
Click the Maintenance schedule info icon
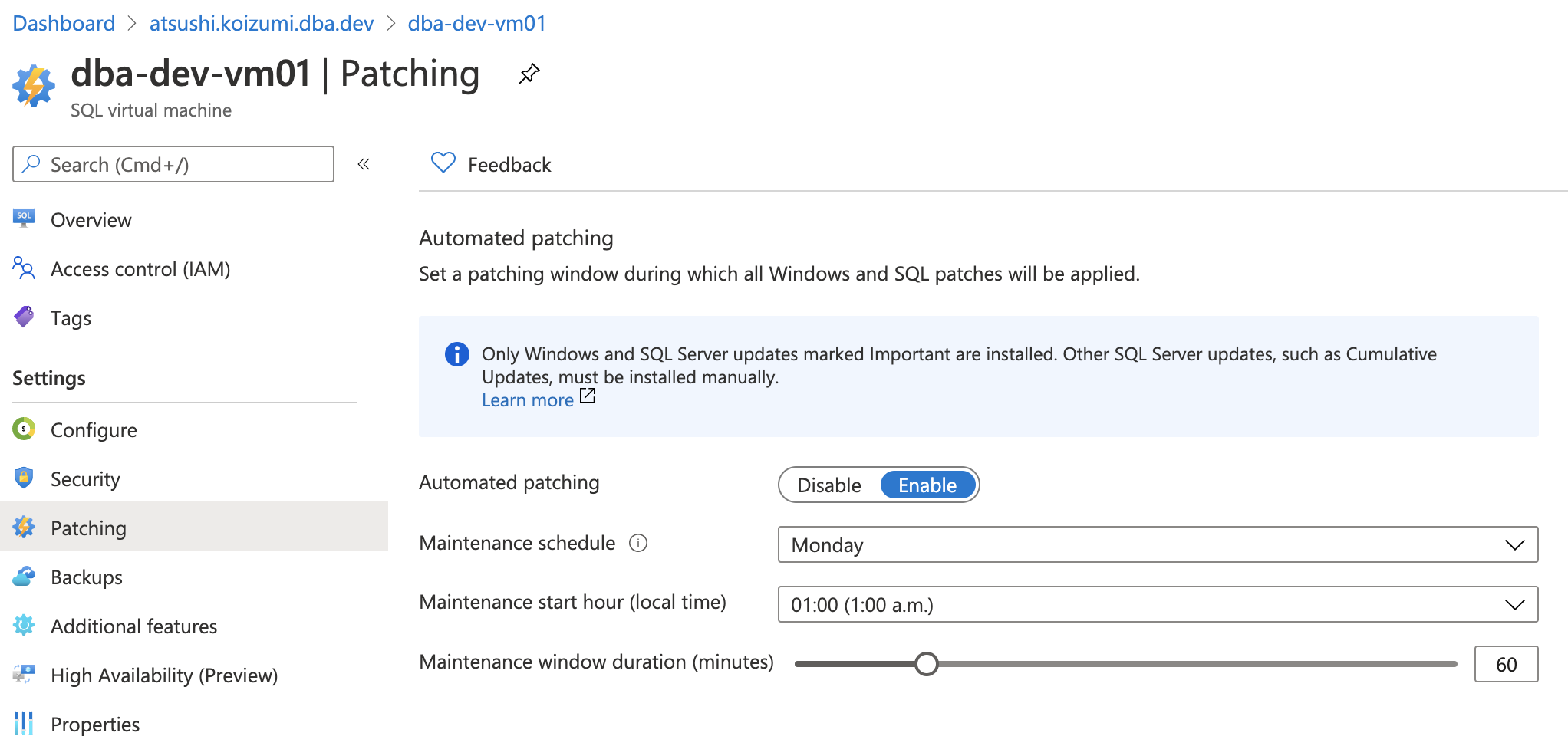(638, 544)
